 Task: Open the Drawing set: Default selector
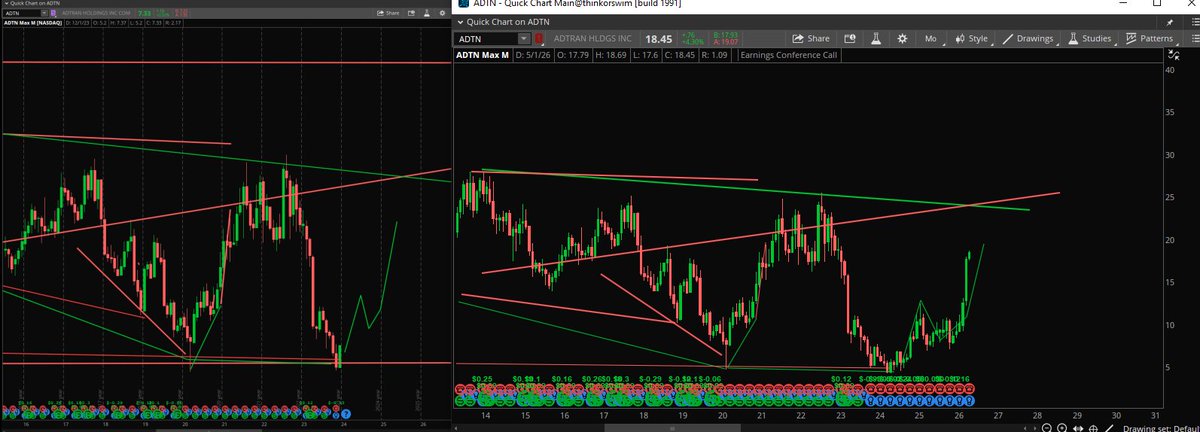point(1161,427)
